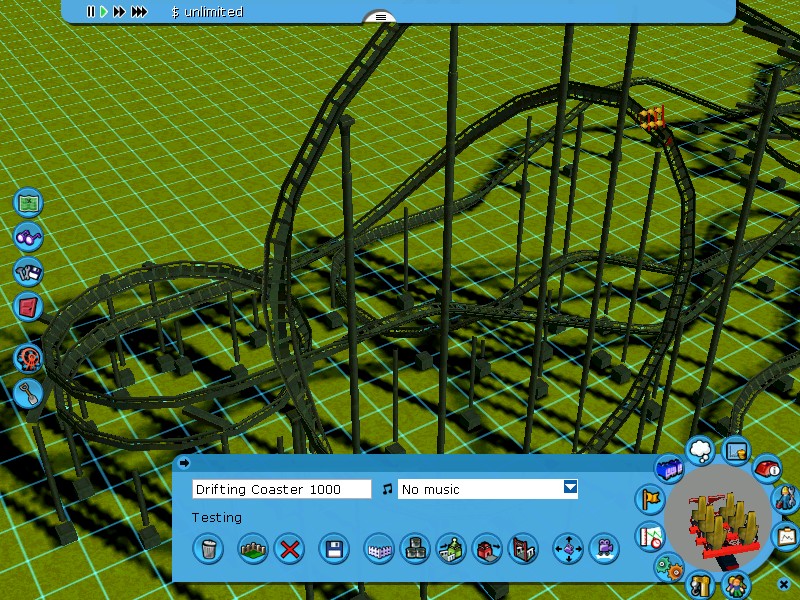Open the yellow flag tab
This screenshot has height=600, width=800.
[x=650, y=498]
